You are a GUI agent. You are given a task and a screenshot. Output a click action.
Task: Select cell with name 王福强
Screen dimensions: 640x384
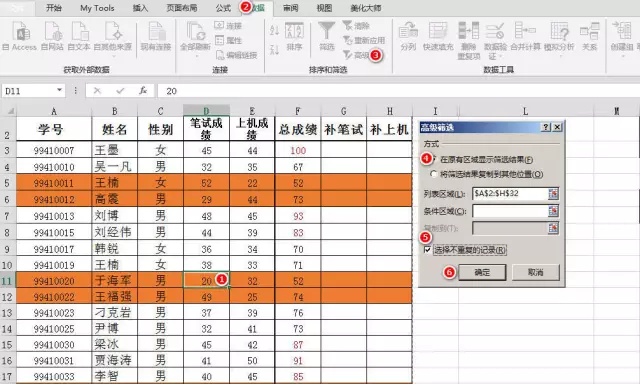115,296
